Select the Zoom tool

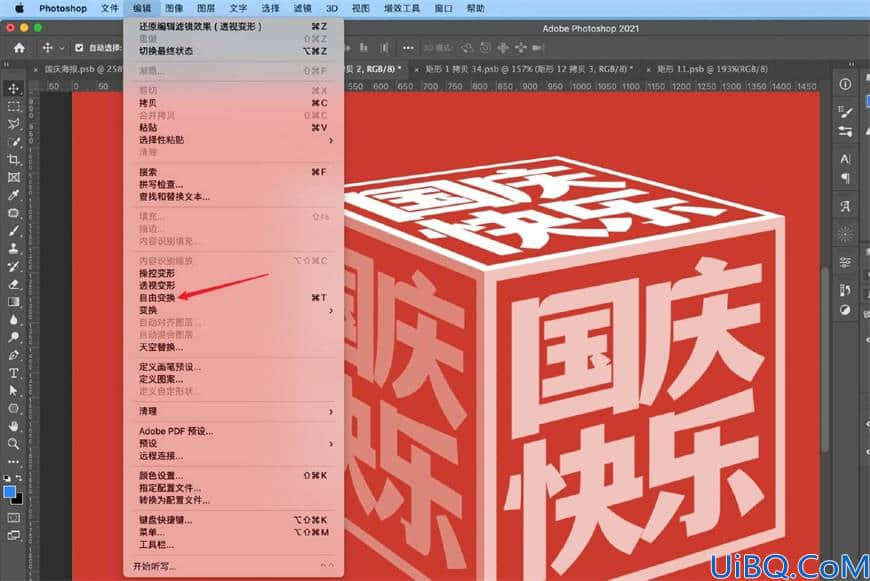click(13, 444)
